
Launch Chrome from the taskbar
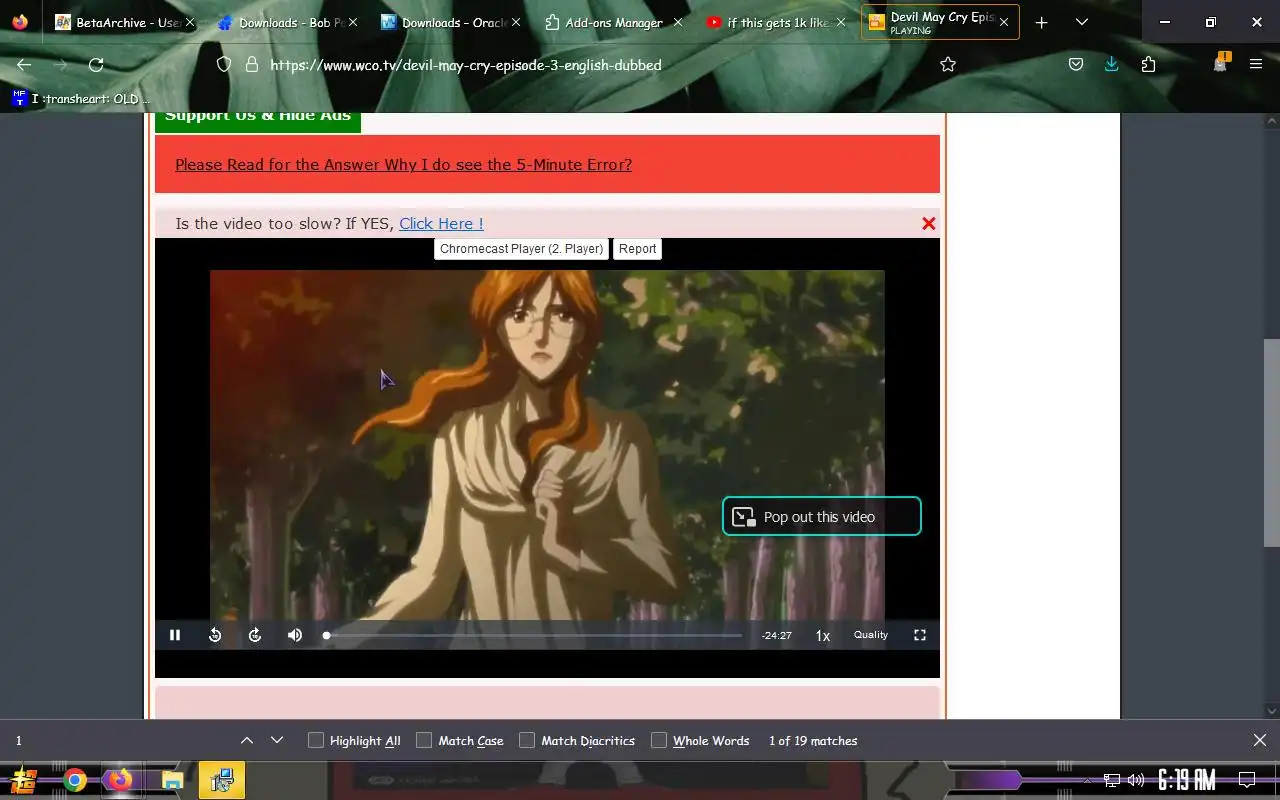click(x=75, y=780)
